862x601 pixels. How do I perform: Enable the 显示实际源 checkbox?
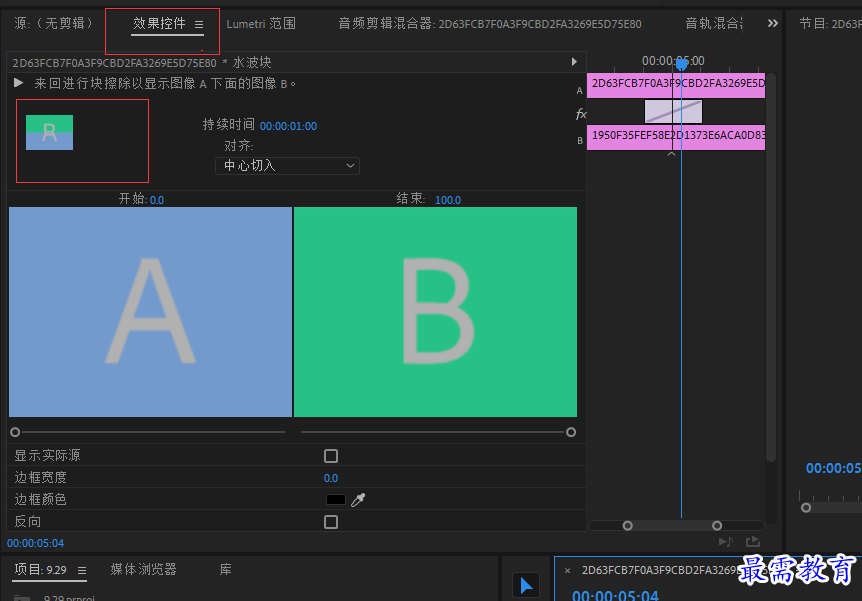[x=331, y=456]
